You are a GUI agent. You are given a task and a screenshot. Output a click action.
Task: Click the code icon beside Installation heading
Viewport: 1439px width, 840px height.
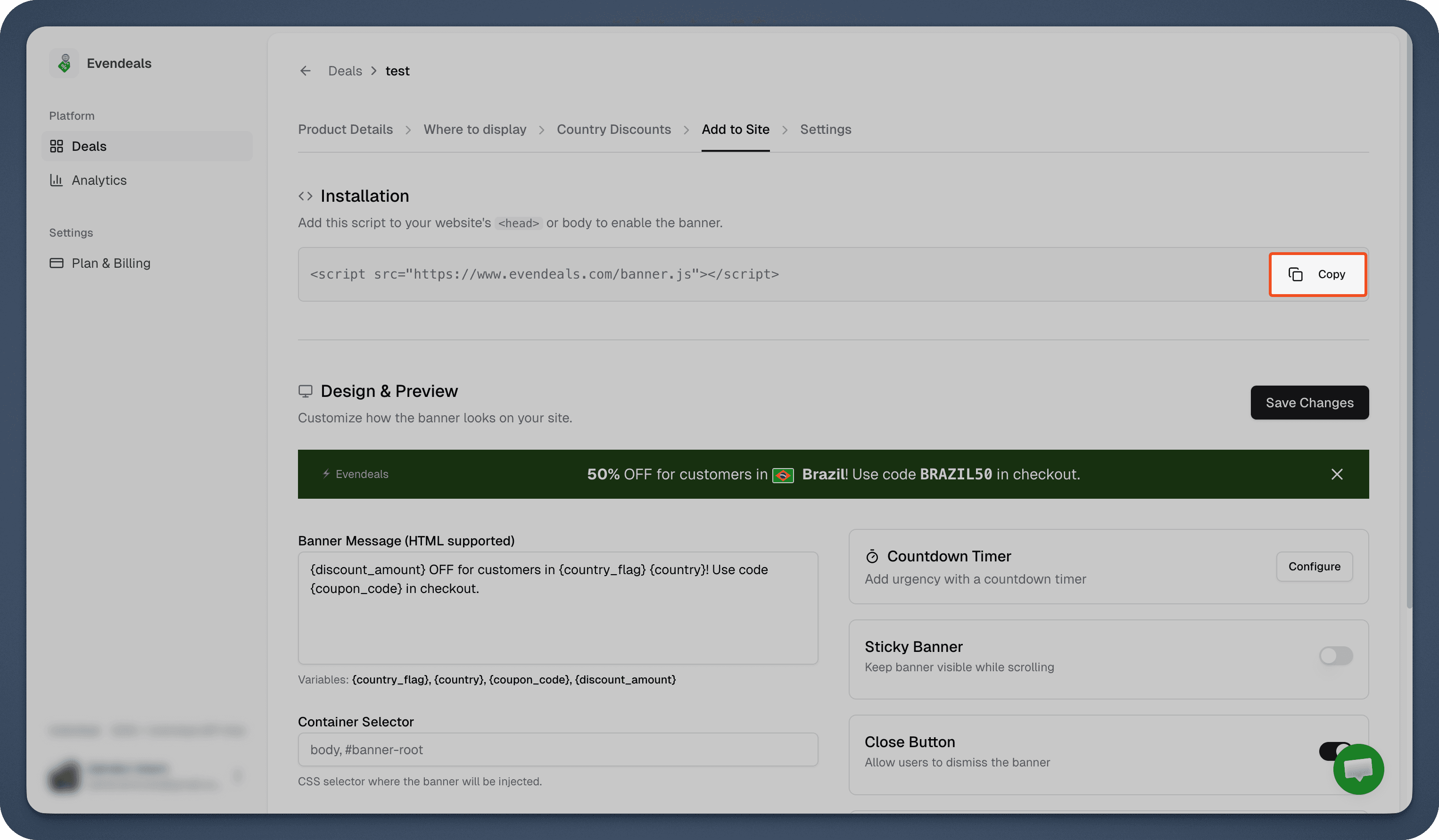[x=306, y=196]
